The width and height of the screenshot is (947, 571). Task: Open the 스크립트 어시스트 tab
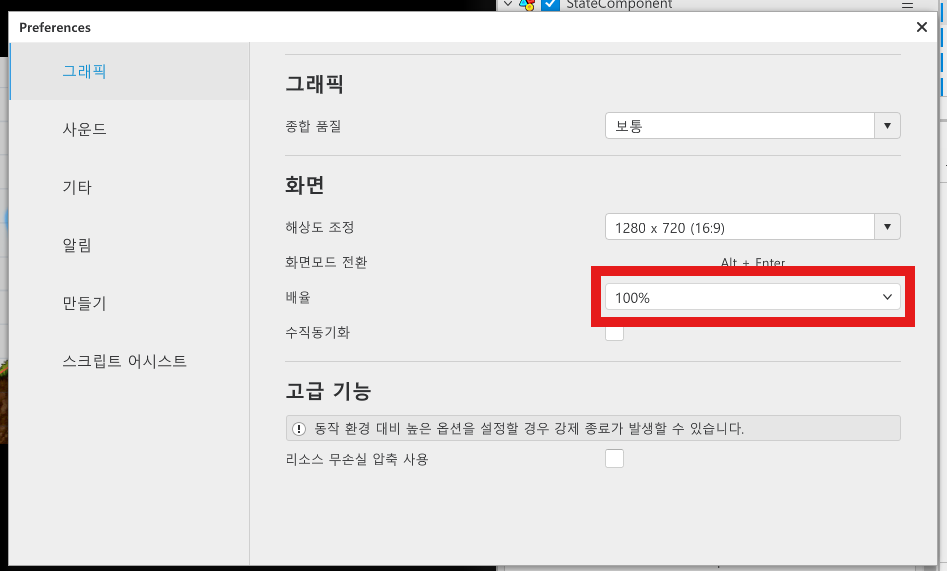[129, 361]
